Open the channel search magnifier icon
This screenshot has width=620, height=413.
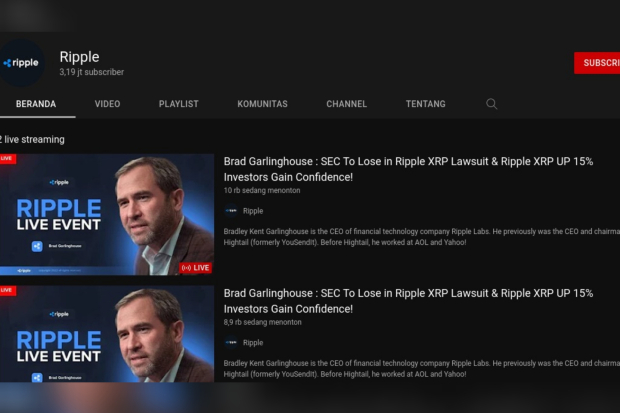tap(491, 104)
